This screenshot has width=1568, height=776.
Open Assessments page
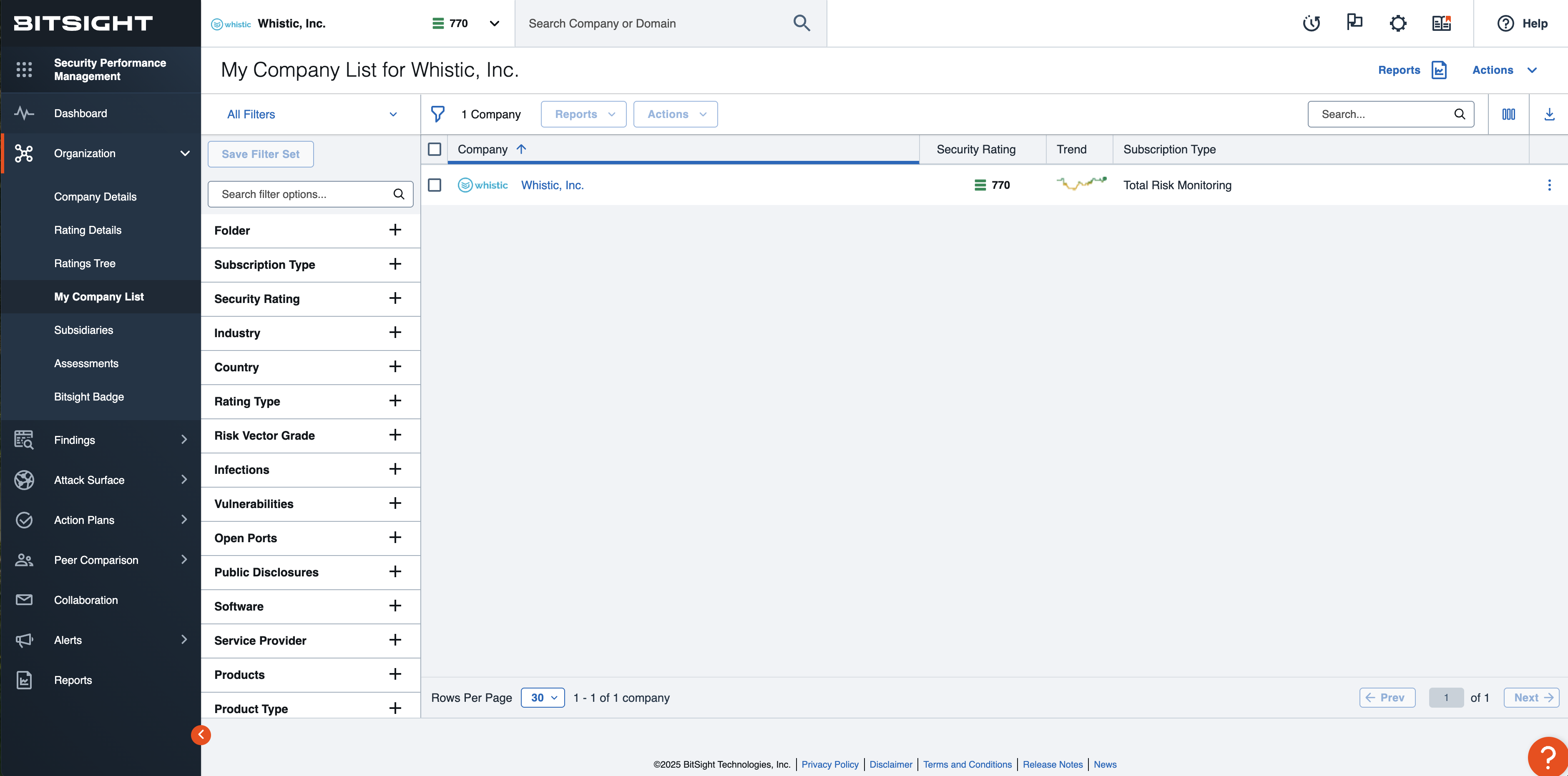tap(86, 364)
